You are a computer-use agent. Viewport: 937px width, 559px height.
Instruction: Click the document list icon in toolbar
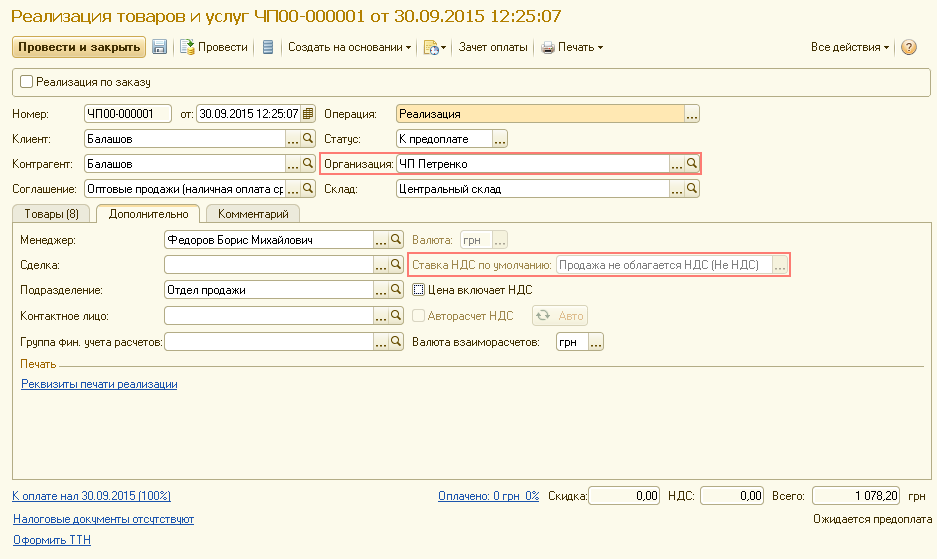click(x=268, y=47)
